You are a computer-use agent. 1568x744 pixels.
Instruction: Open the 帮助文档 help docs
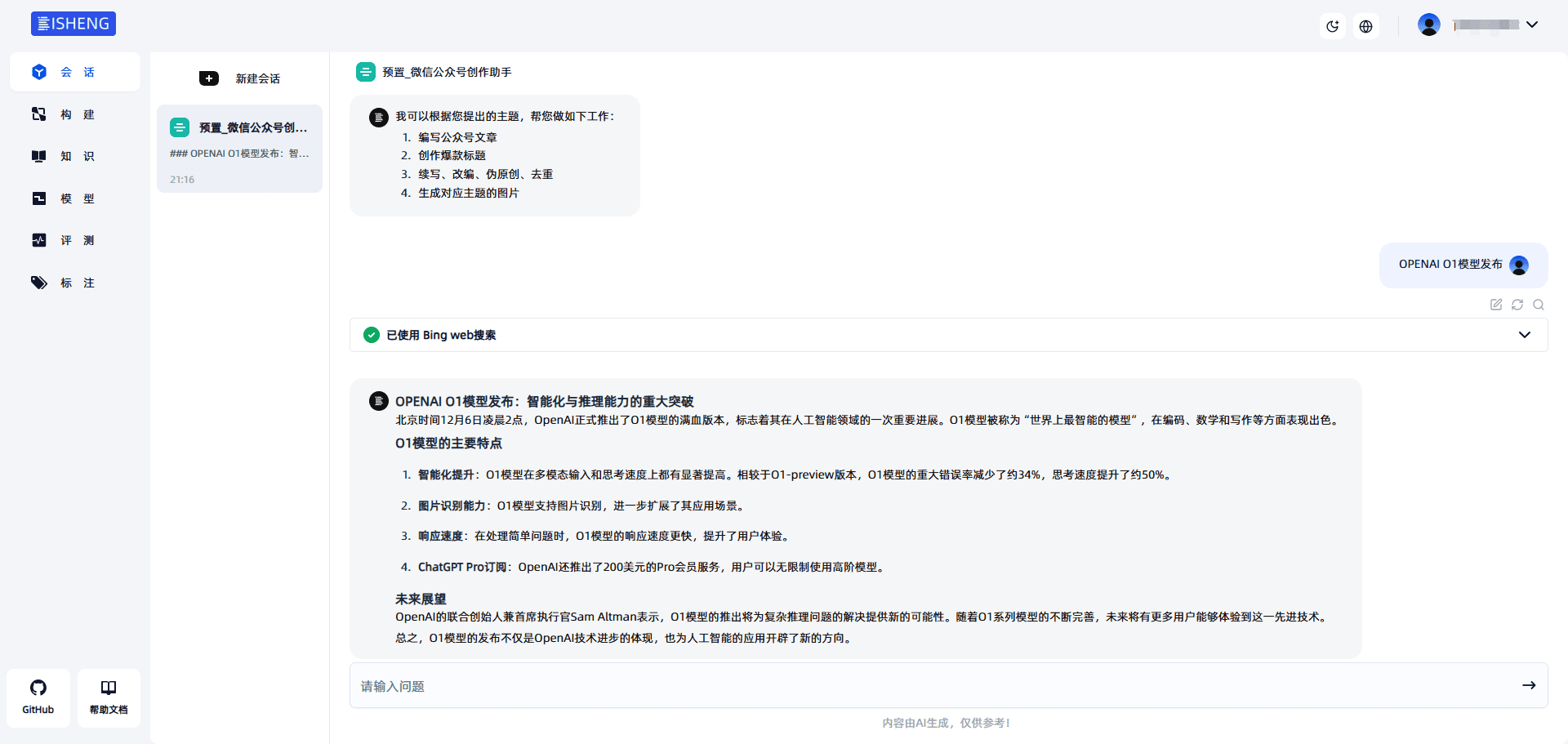click(109, 698)
